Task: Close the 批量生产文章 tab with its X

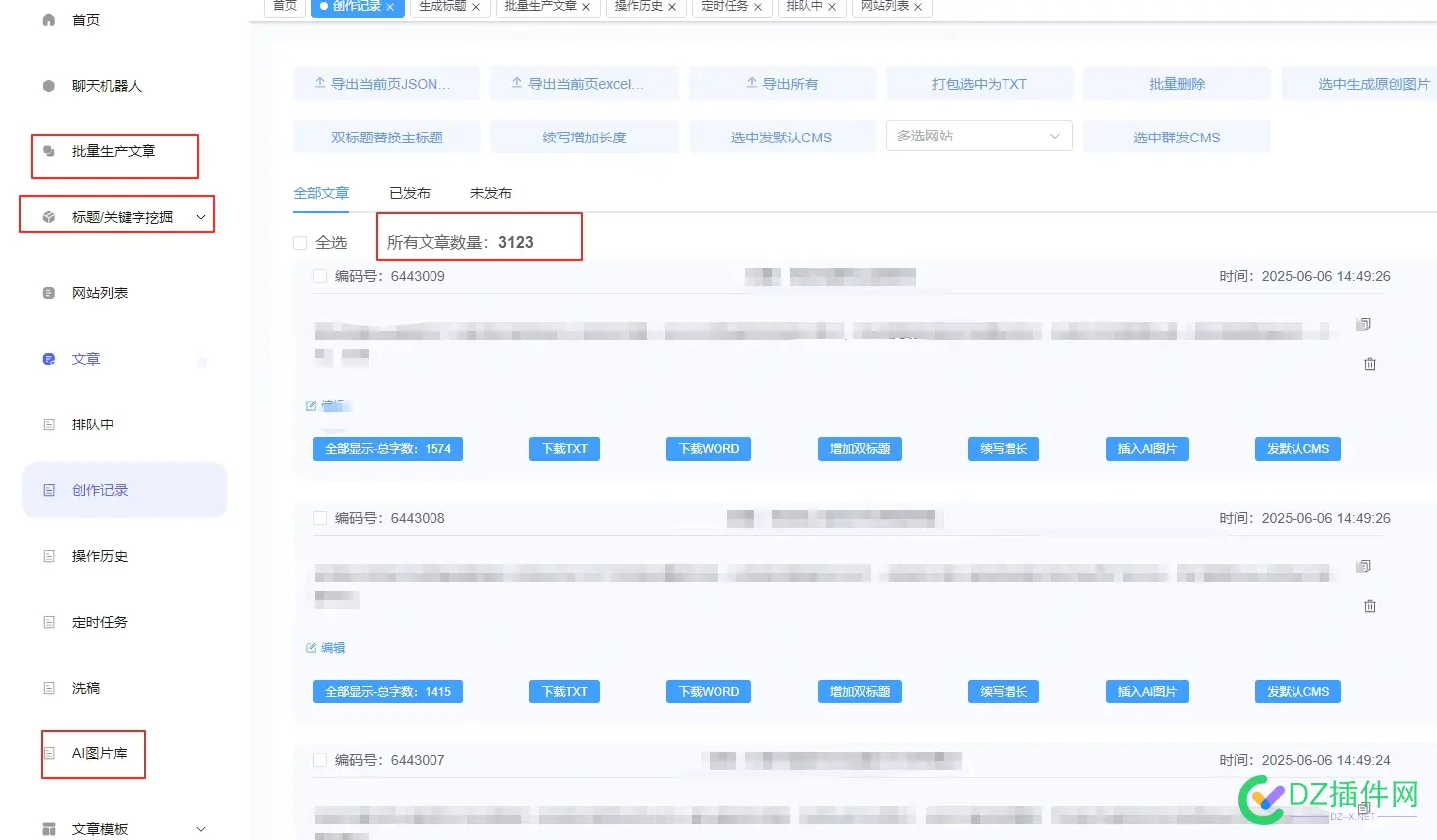Action: click(x=586, y=7)
